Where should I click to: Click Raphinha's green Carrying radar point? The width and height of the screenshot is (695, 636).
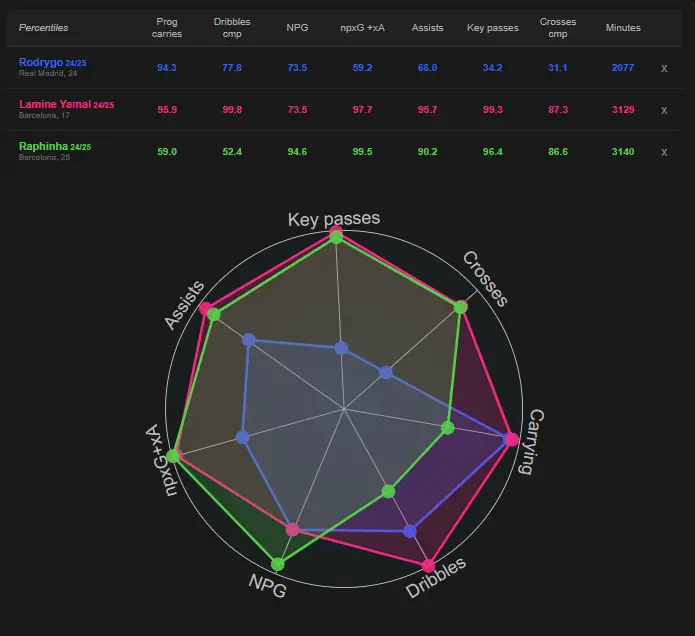click(448, 428)
